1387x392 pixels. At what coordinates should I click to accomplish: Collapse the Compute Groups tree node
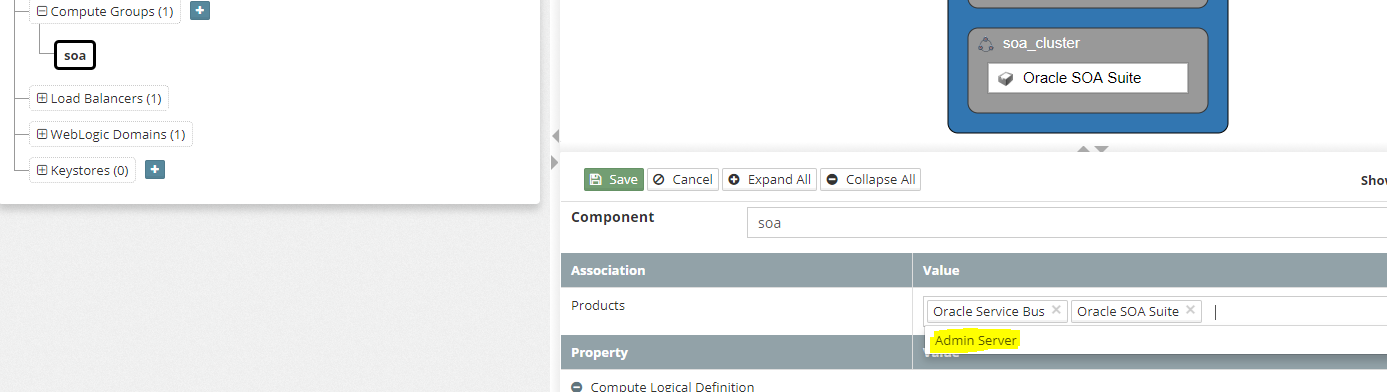point(42,12)
